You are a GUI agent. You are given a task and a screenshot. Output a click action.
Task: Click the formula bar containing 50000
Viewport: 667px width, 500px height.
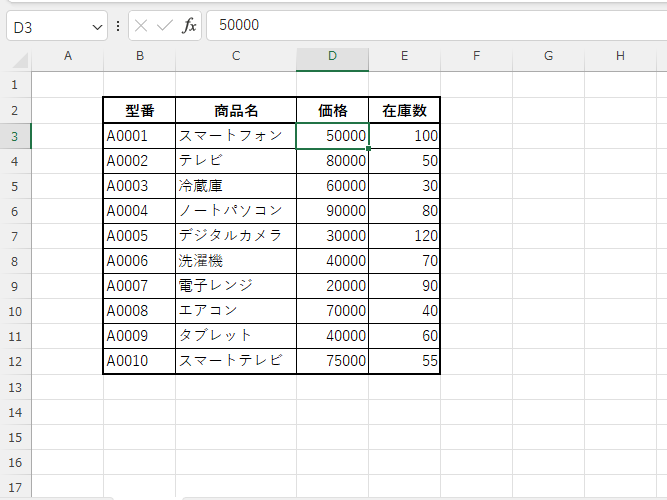coord(436,25)
